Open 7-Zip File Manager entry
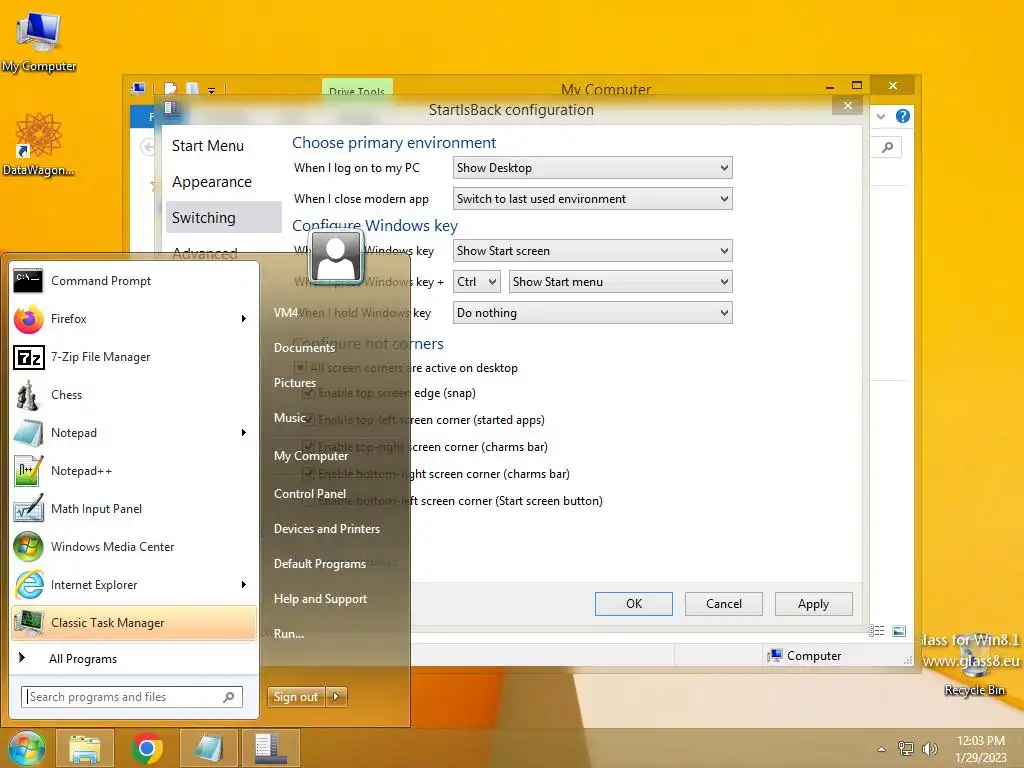 point(134,357)
